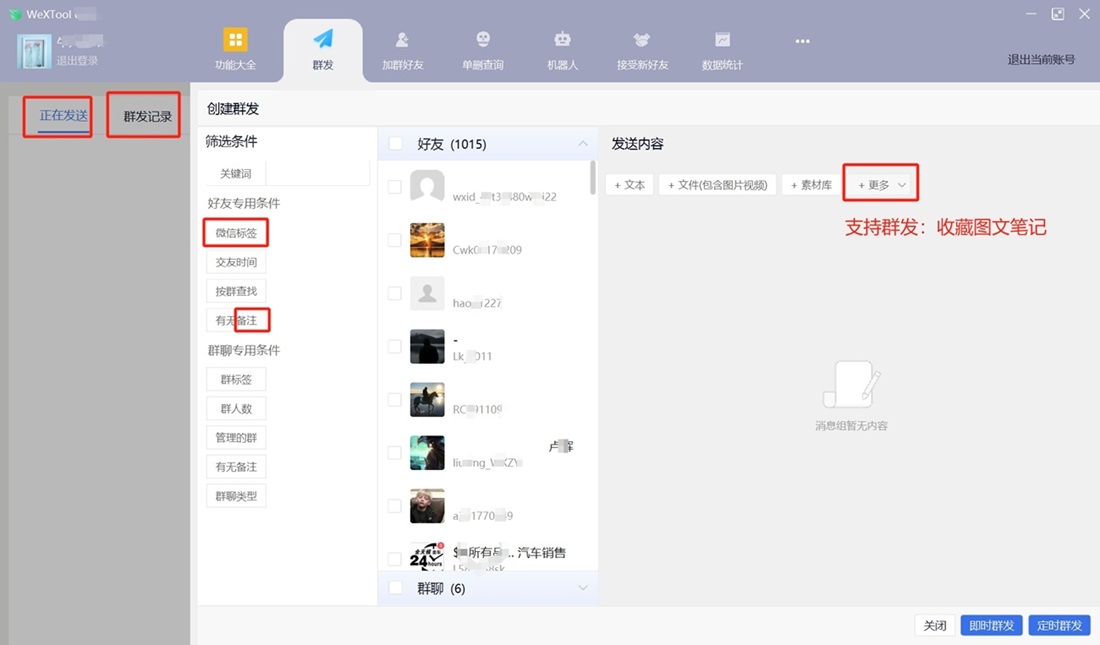Add 文件(包含图片视频) content
The image size is (1100, 645).
[x=718, y=185]
